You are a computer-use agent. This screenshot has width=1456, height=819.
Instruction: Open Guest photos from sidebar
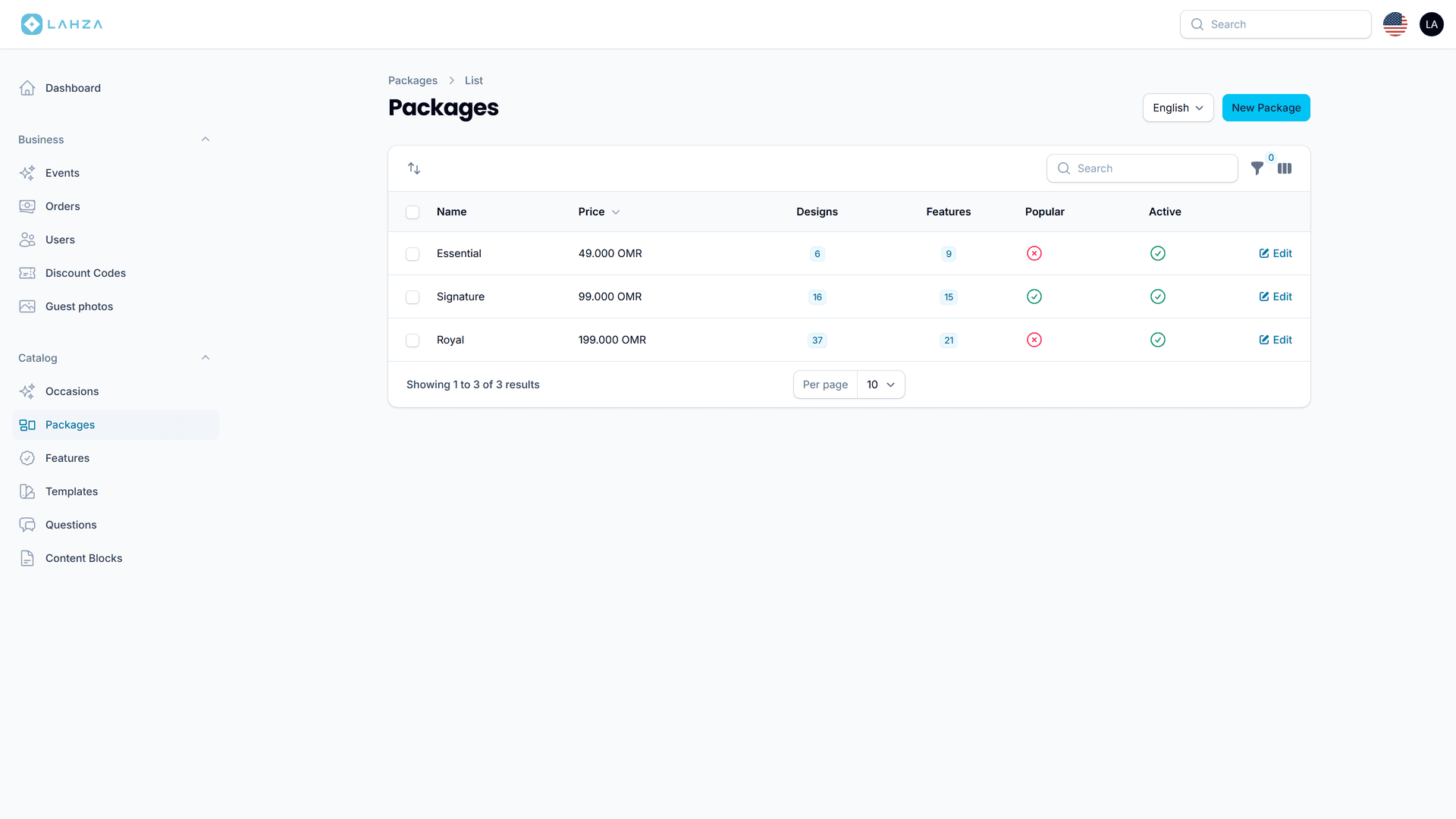[x=115, y=306]
